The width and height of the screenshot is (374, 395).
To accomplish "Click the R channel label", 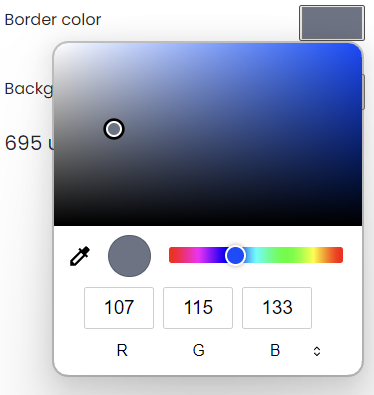I will (x=122, y=351).
